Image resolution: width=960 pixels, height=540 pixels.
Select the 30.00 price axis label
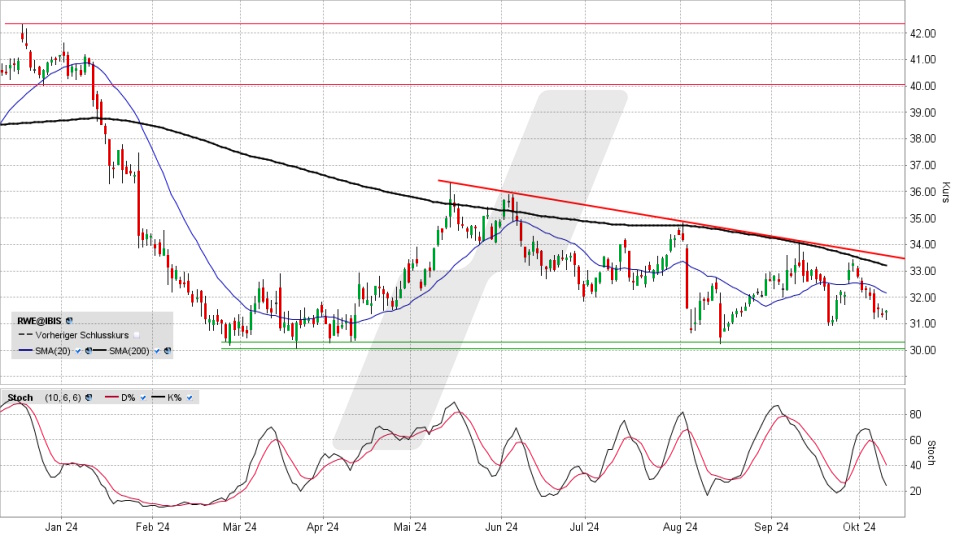tap(922, 350)
